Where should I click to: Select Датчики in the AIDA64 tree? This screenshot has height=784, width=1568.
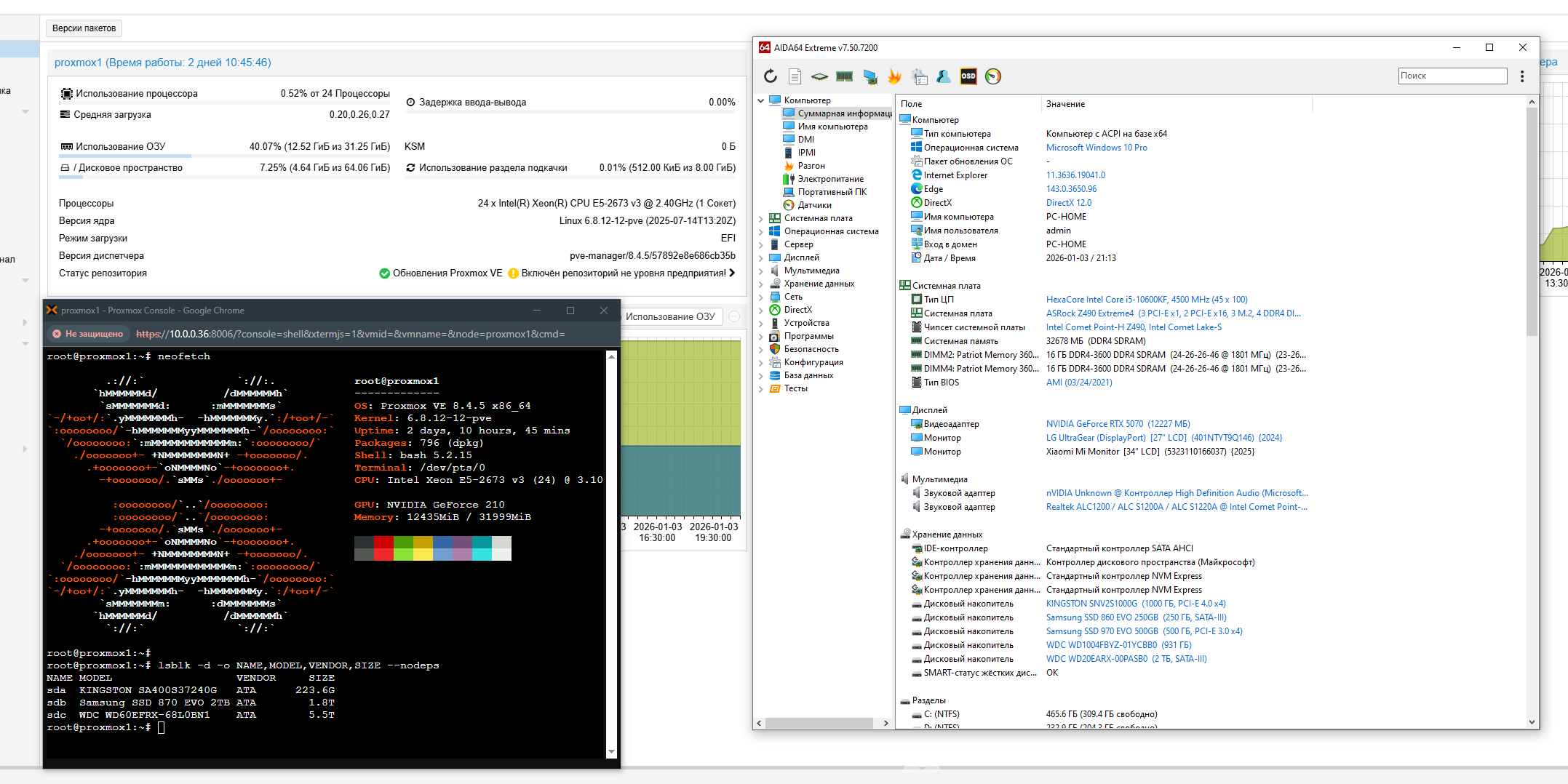coord(814,205)
